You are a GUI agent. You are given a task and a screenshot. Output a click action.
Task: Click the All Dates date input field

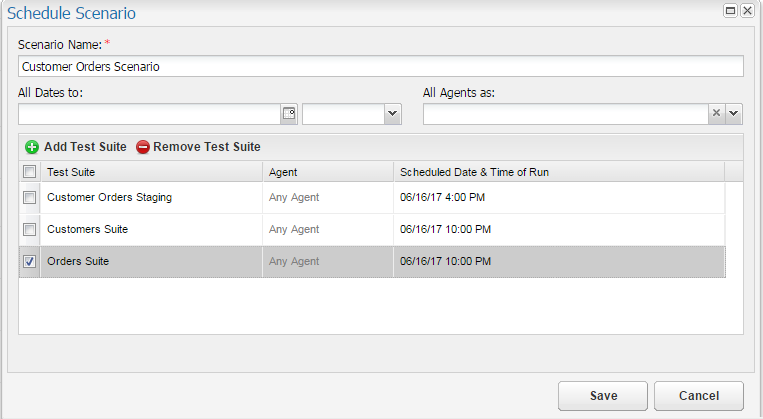coord(148,114)
